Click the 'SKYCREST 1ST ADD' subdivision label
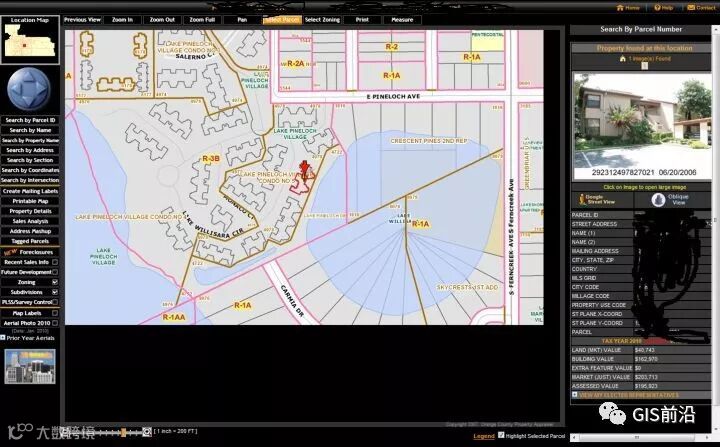The width and height of the screenshot is (720, 447). (467, 287)
